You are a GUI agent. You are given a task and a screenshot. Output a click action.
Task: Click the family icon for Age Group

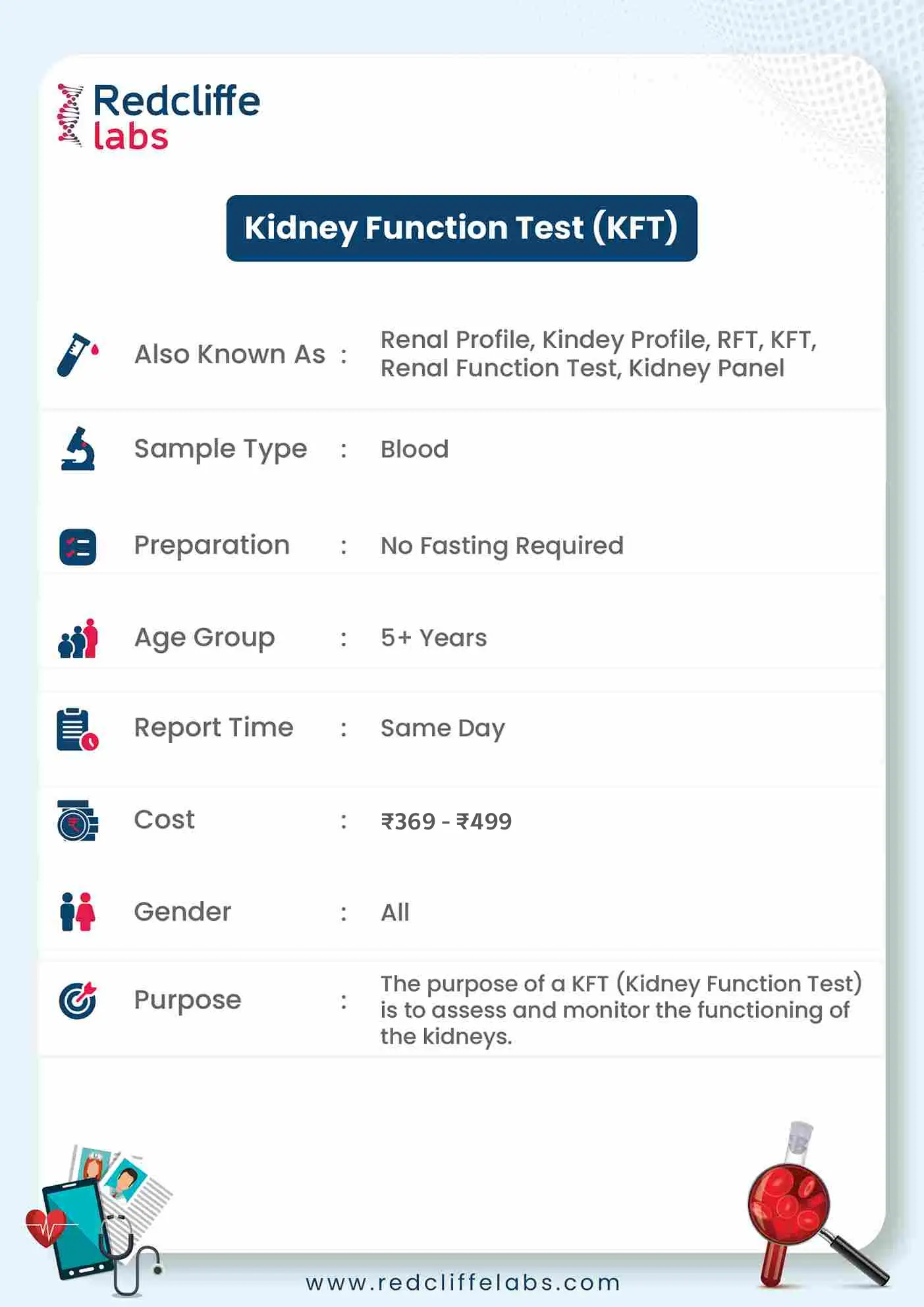[78, 638]
